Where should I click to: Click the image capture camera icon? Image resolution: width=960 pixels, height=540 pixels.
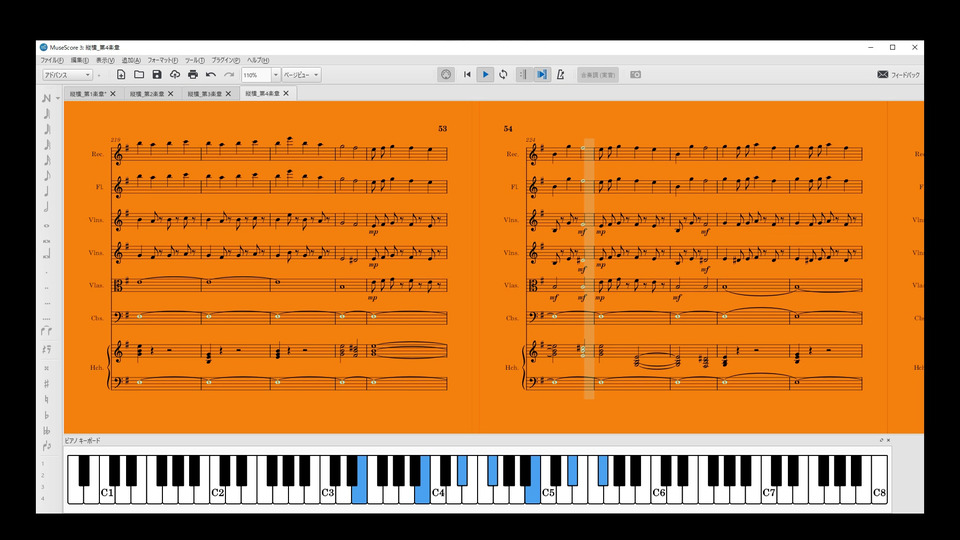coord(636,75)
